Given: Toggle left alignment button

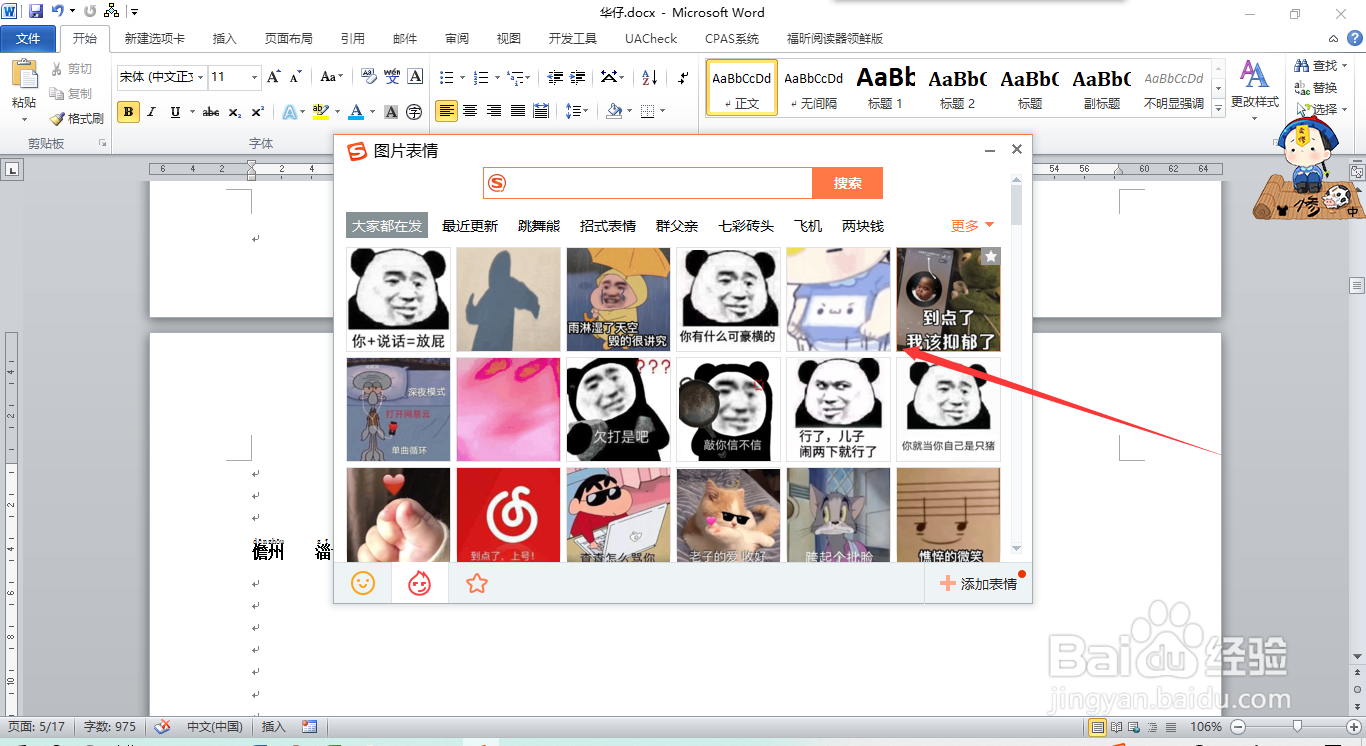Looking at the screenshot, I should click(x=446, y=111).
